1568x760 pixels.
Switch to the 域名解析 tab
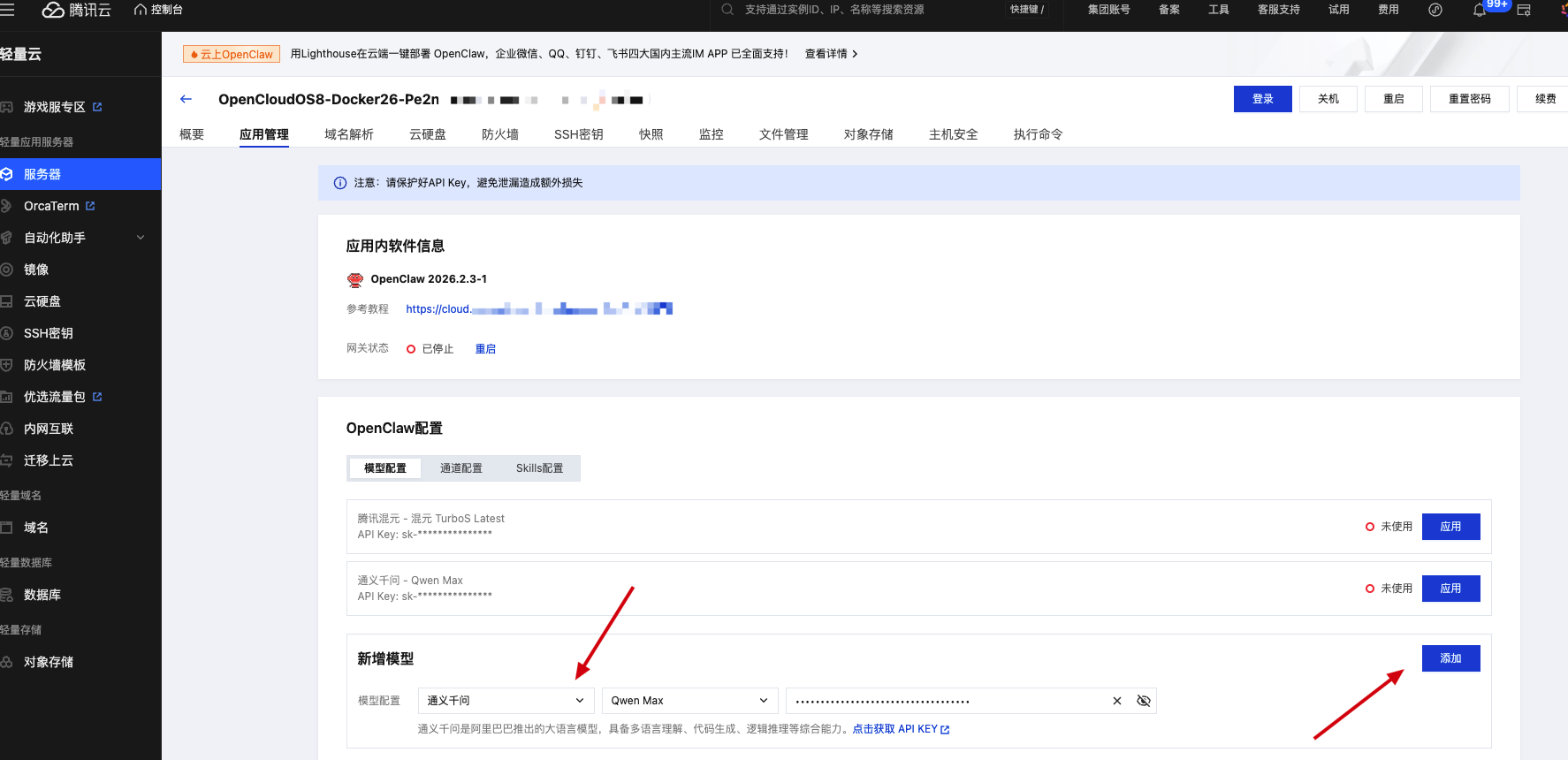[349, 134]
